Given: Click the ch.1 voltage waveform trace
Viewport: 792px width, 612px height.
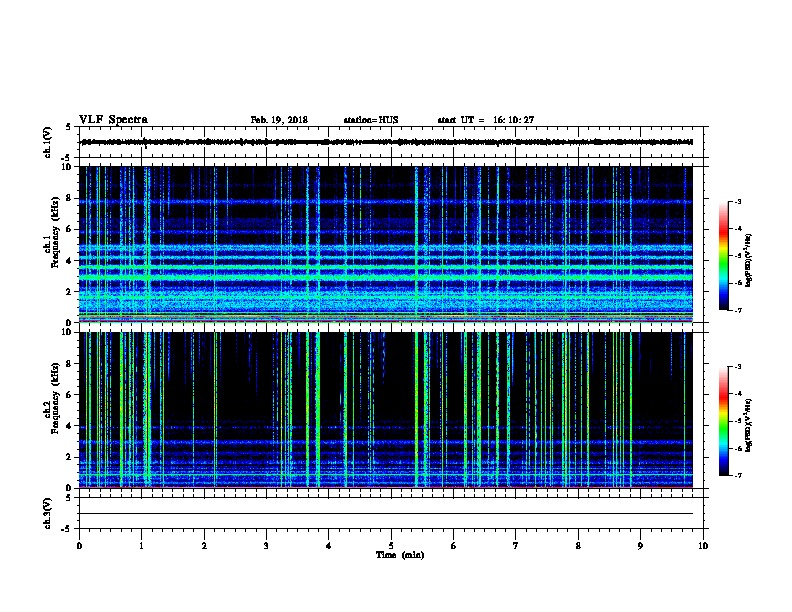Looking at the screenshot, I should click(x=387, y=142).
